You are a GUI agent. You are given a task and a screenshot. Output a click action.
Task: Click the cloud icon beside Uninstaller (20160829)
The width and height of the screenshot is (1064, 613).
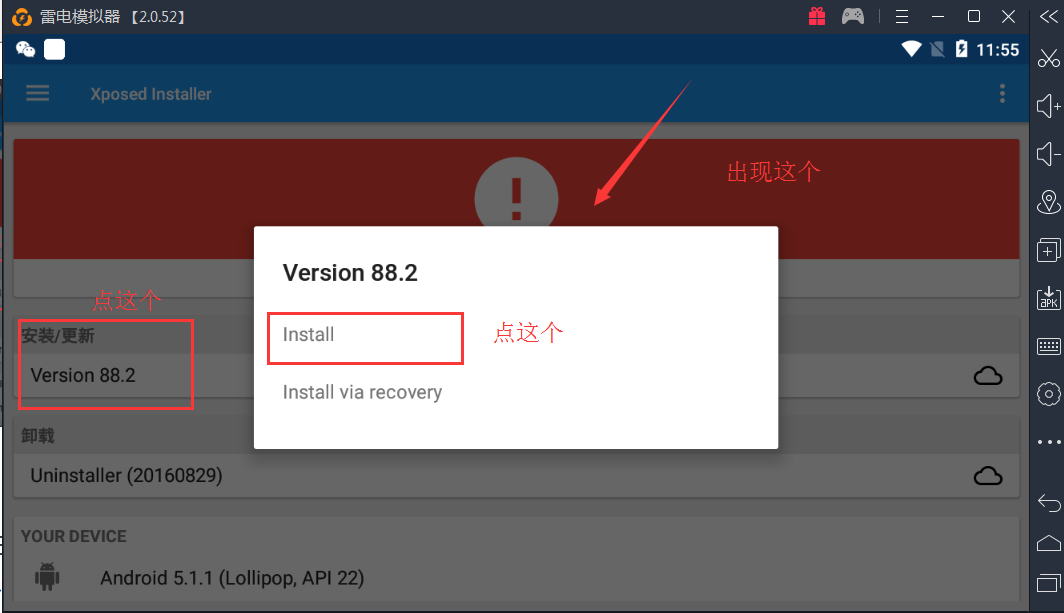tap(988, 476)
